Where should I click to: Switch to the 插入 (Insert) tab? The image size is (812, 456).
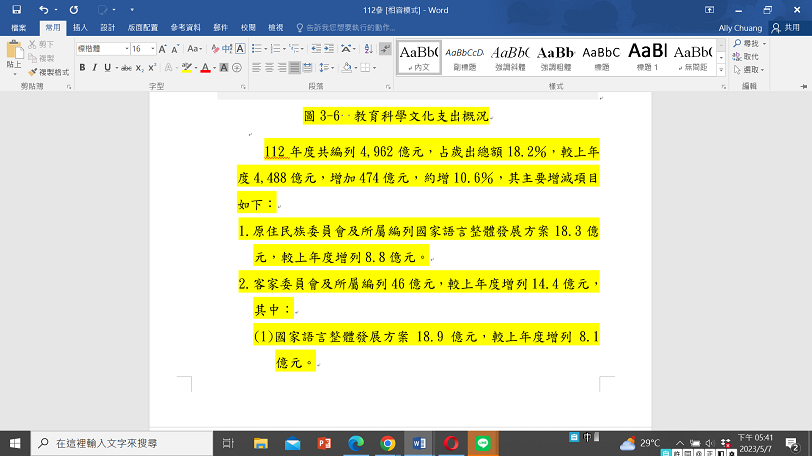[80, 28]
